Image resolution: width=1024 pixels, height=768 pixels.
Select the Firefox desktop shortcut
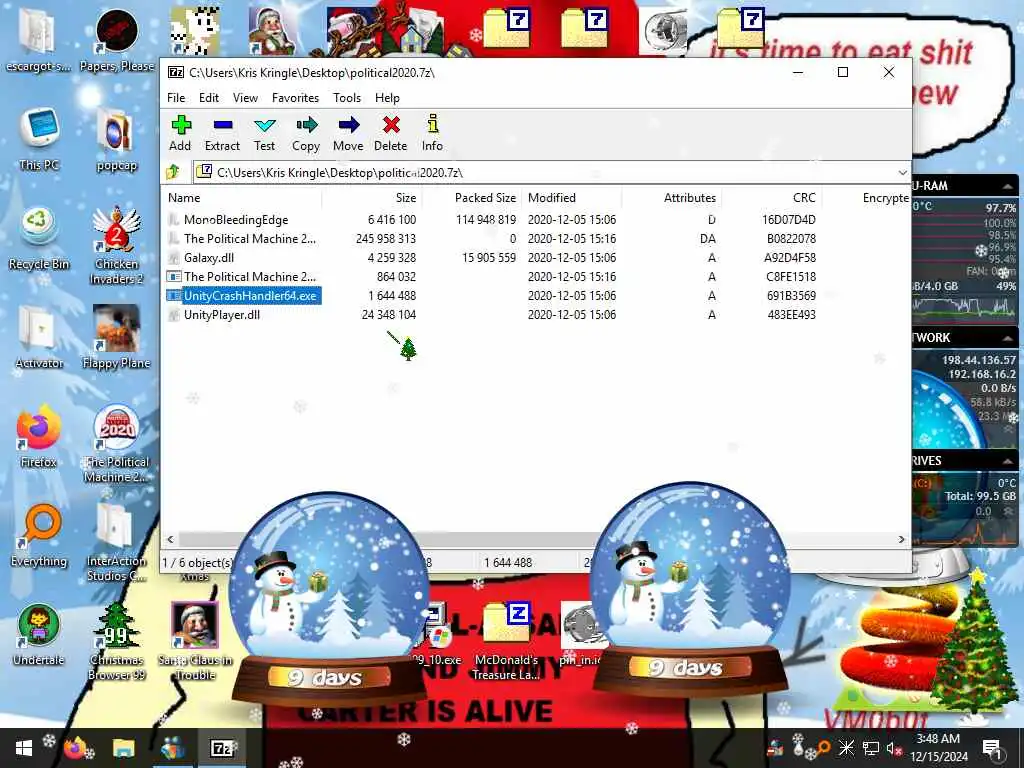click(x=39, y=436)
